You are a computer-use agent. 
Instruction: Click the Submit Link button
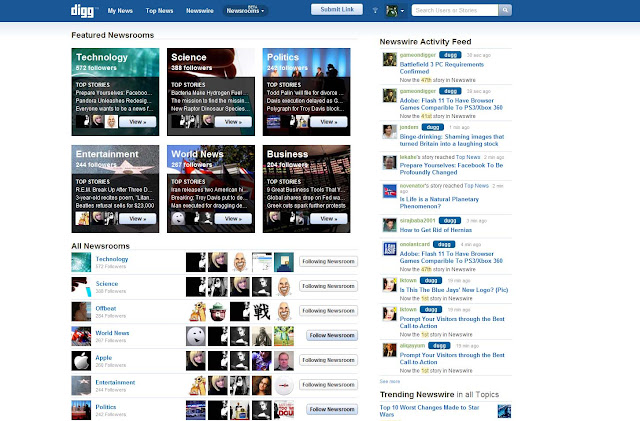click(x=337, y=9)
